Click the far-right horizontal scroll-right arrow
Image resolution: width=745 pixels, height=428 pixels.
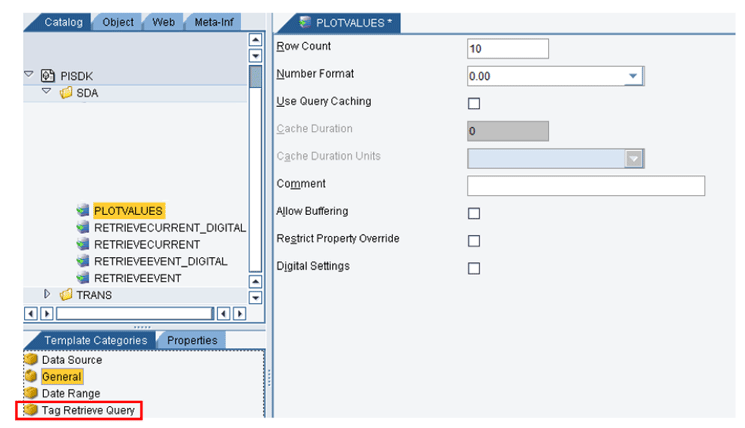(x=240, y=314)
